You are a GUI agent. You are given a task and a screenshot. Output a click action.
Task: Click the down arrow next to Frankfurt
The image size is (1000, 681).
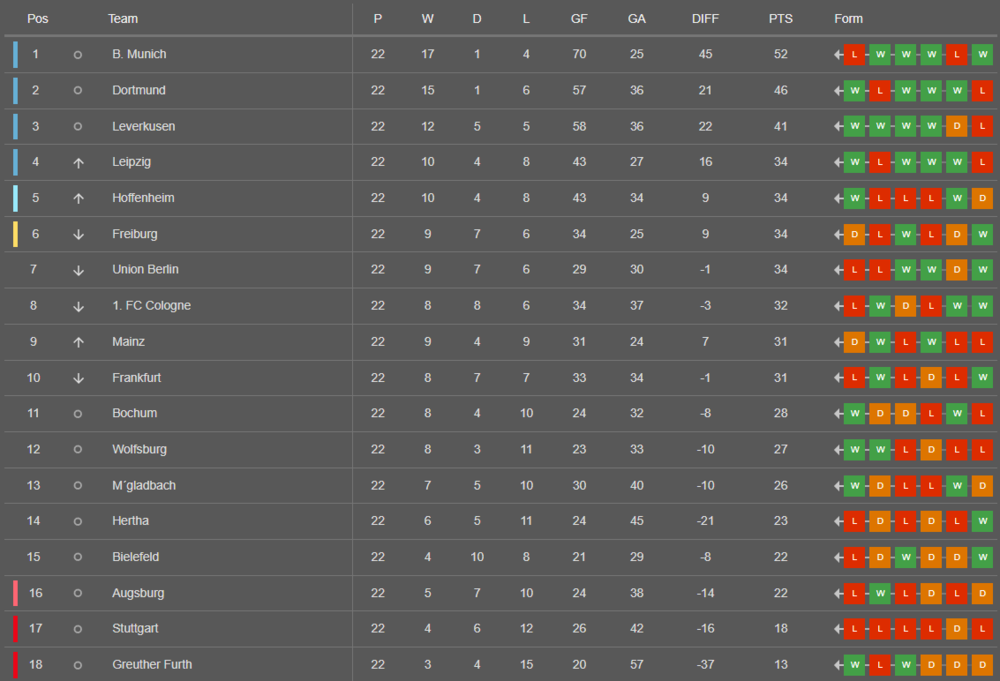click(x=78, y=378)
